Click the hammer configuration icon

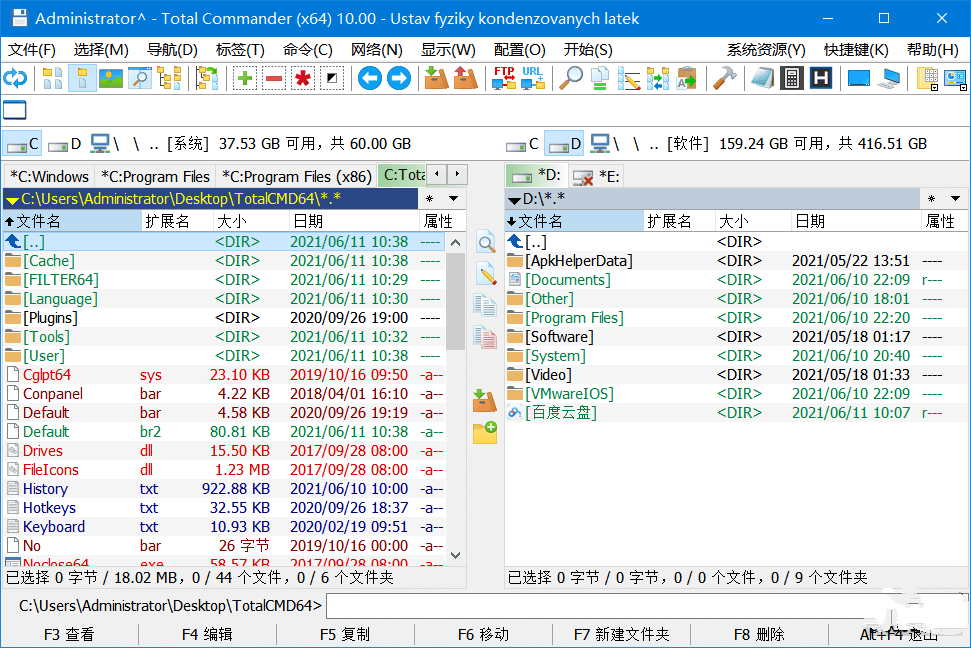pyautogui.click(x=728, y=78)
